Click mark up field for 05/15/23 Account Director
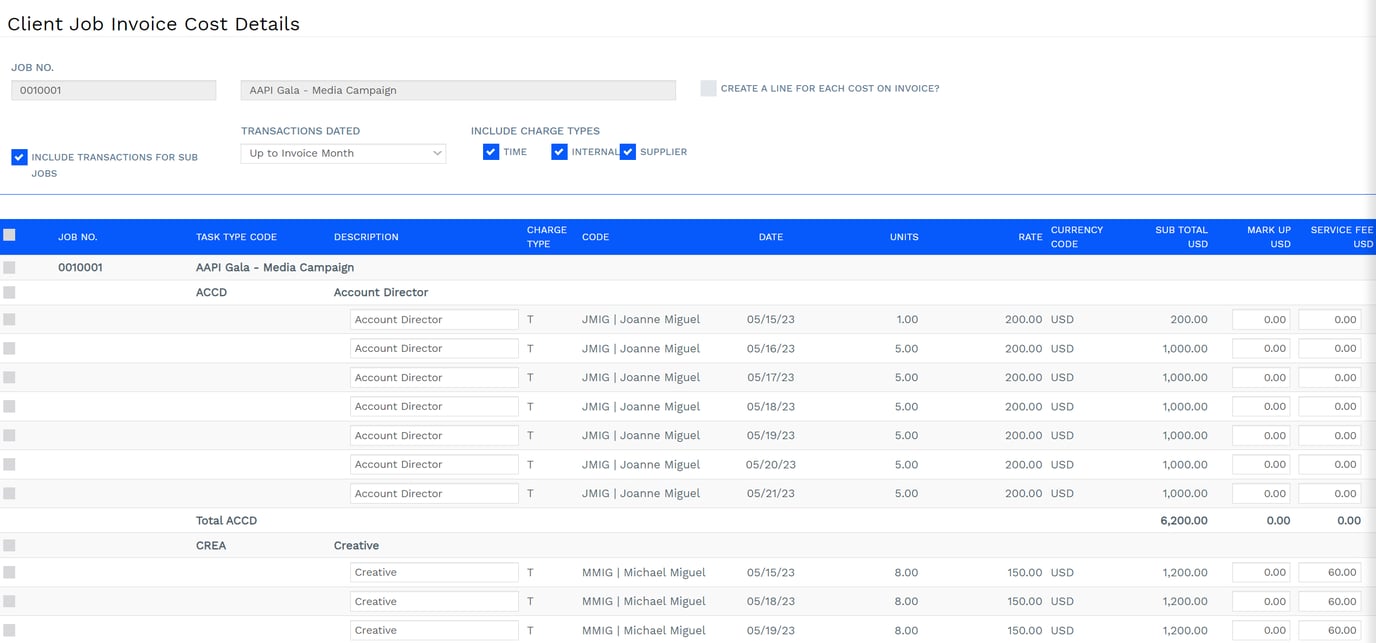The image size is (1376, 643). click(1261, 319)
